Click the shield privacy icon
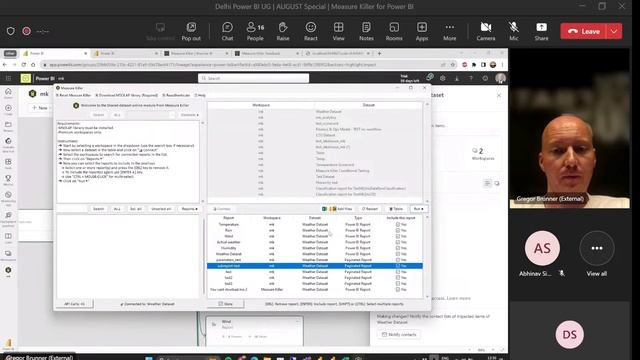This screenshot has width=640, height=360. [11, 31]
